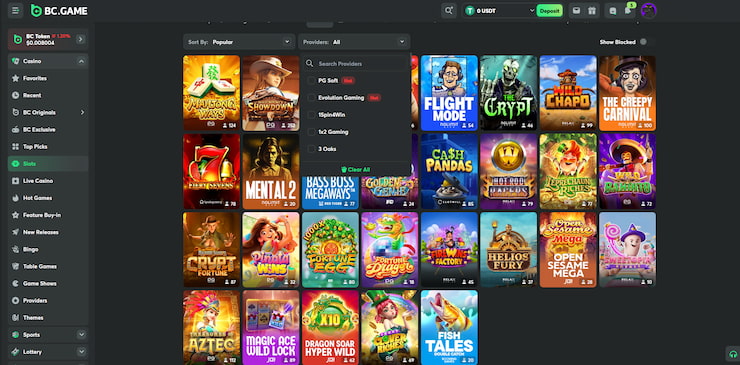This screenshot has width=740, height=365.
Task: Open the Mental 2 game thumbnail
Action: click(271, 171)
